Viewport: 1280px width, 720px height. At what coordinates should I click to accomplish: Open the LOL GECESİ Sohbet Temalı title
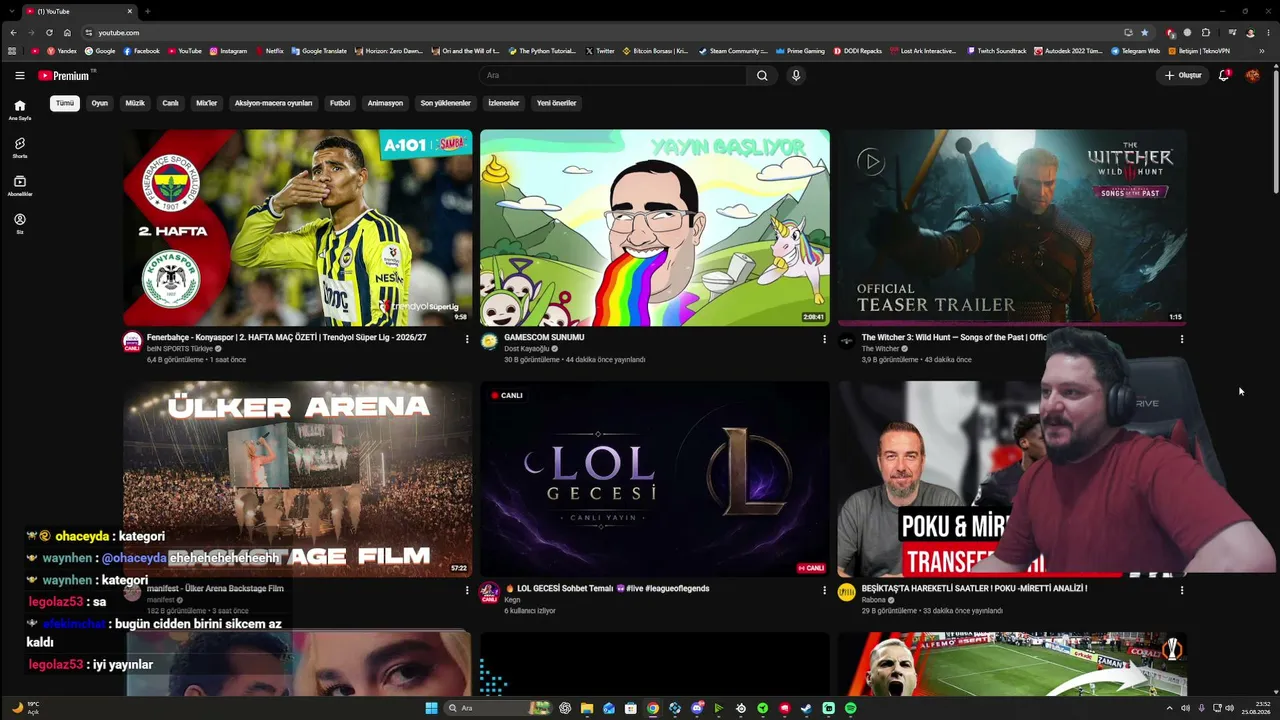(x=607, y=589)
